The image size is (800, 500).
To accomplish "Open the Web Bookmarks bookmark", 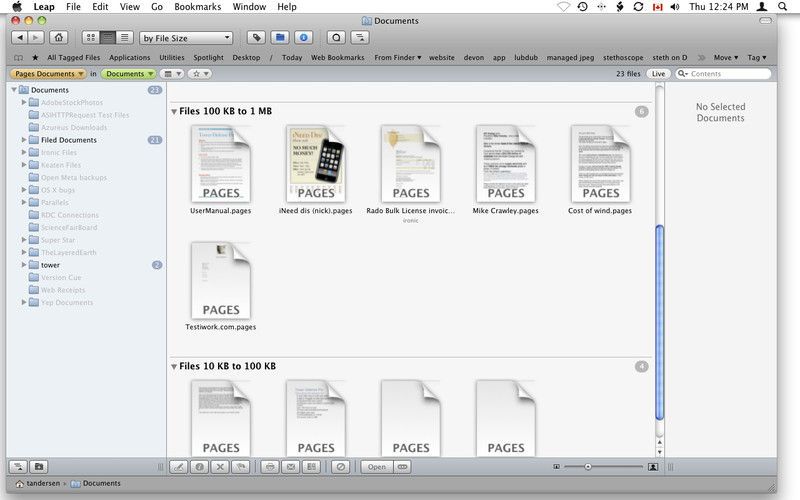I will click(x=338, y=58).
